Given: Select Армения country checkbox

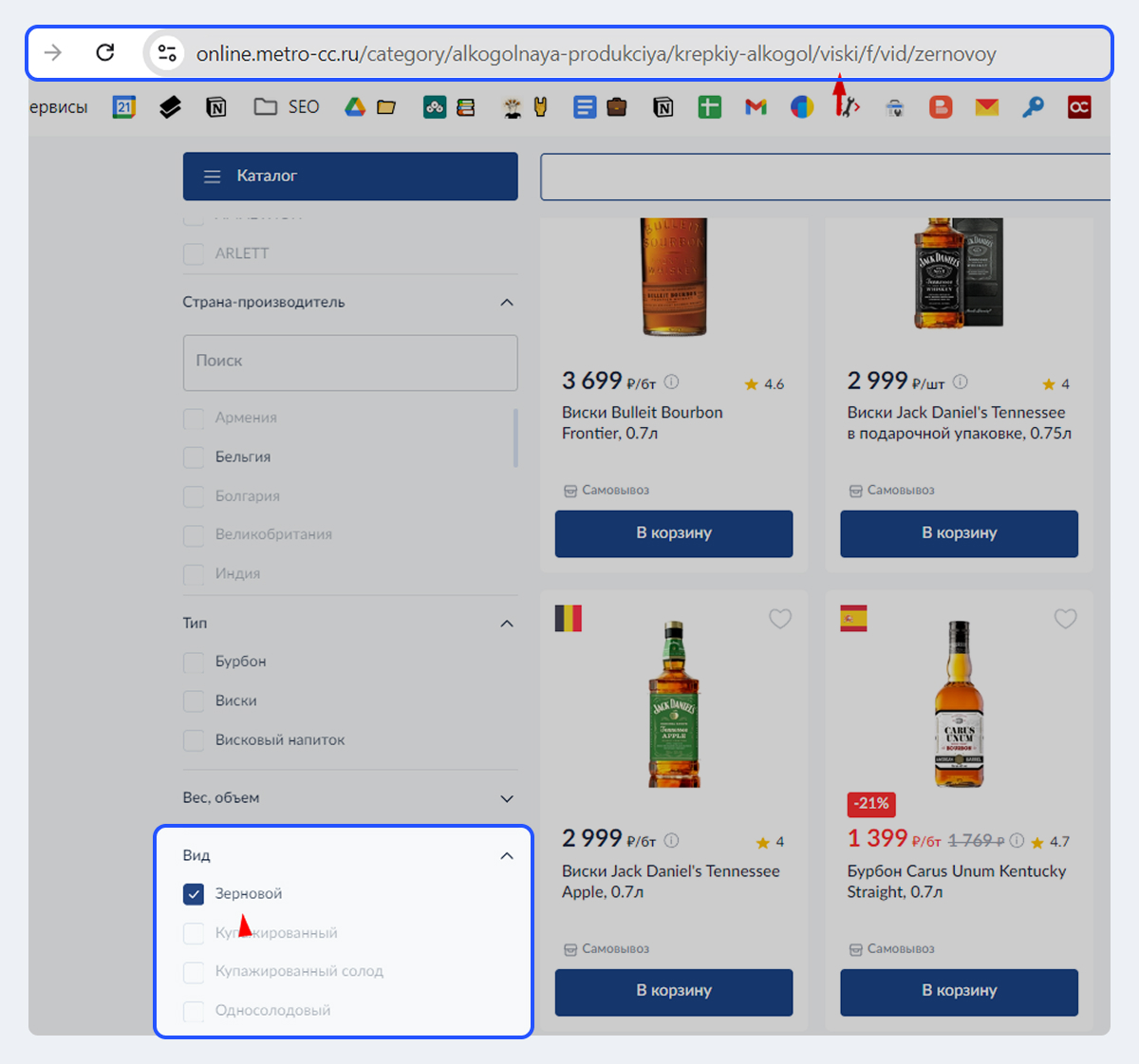Looking at the screenshot, I should pos(194,419).
